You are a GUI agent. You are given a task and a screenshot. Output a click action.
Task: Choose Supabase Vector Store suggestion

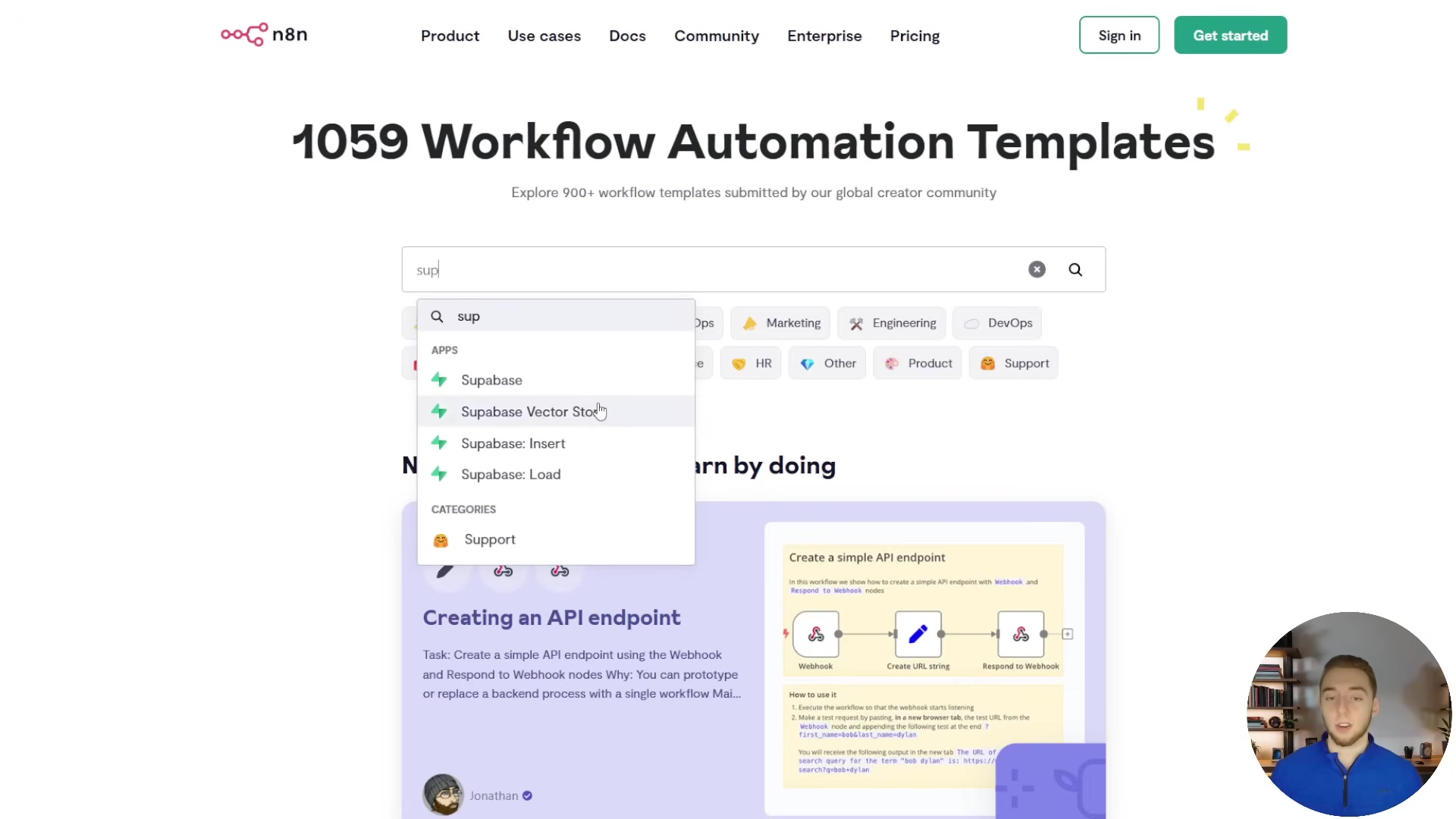click(529, 412)
